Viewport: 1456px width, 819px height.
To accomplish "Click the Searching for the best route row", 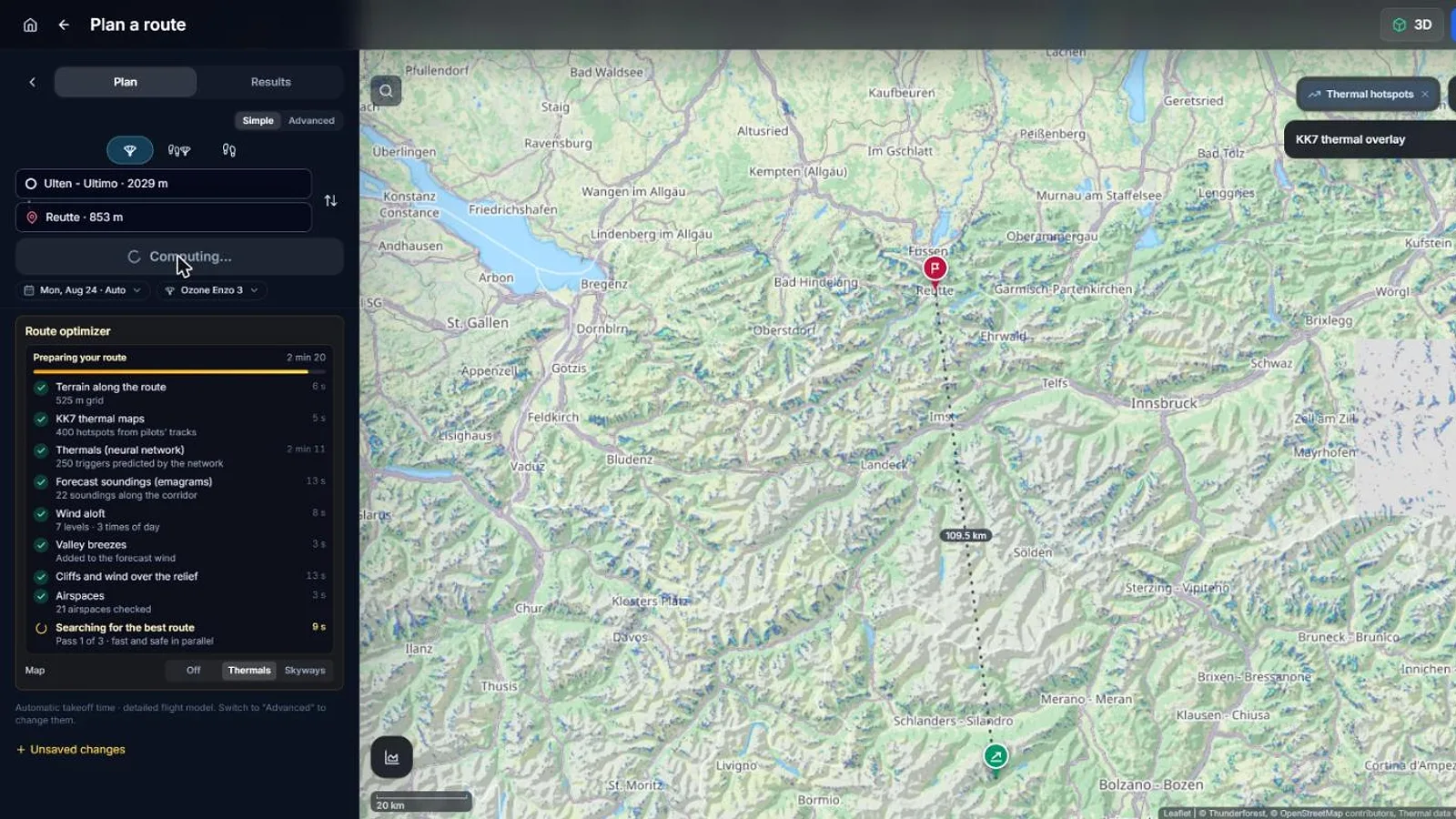I will pyautogui.click(x=179, y=634).
